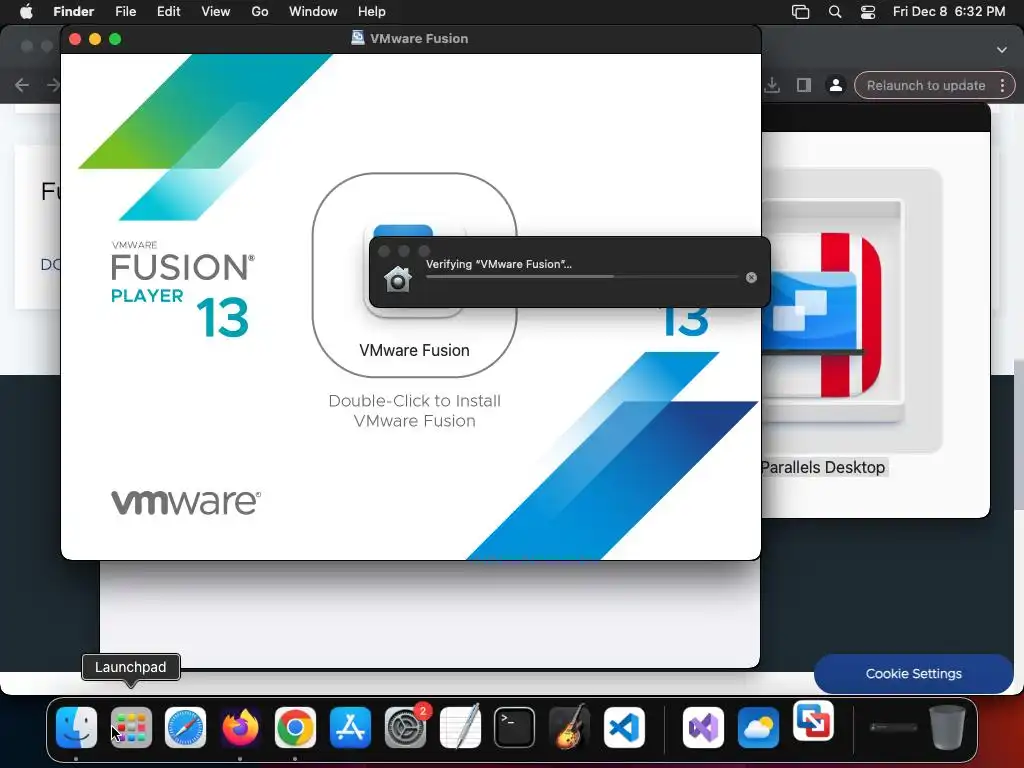Open VMware Fusion icon in the Dock
Screen dimensions: 1024x768
814,721
